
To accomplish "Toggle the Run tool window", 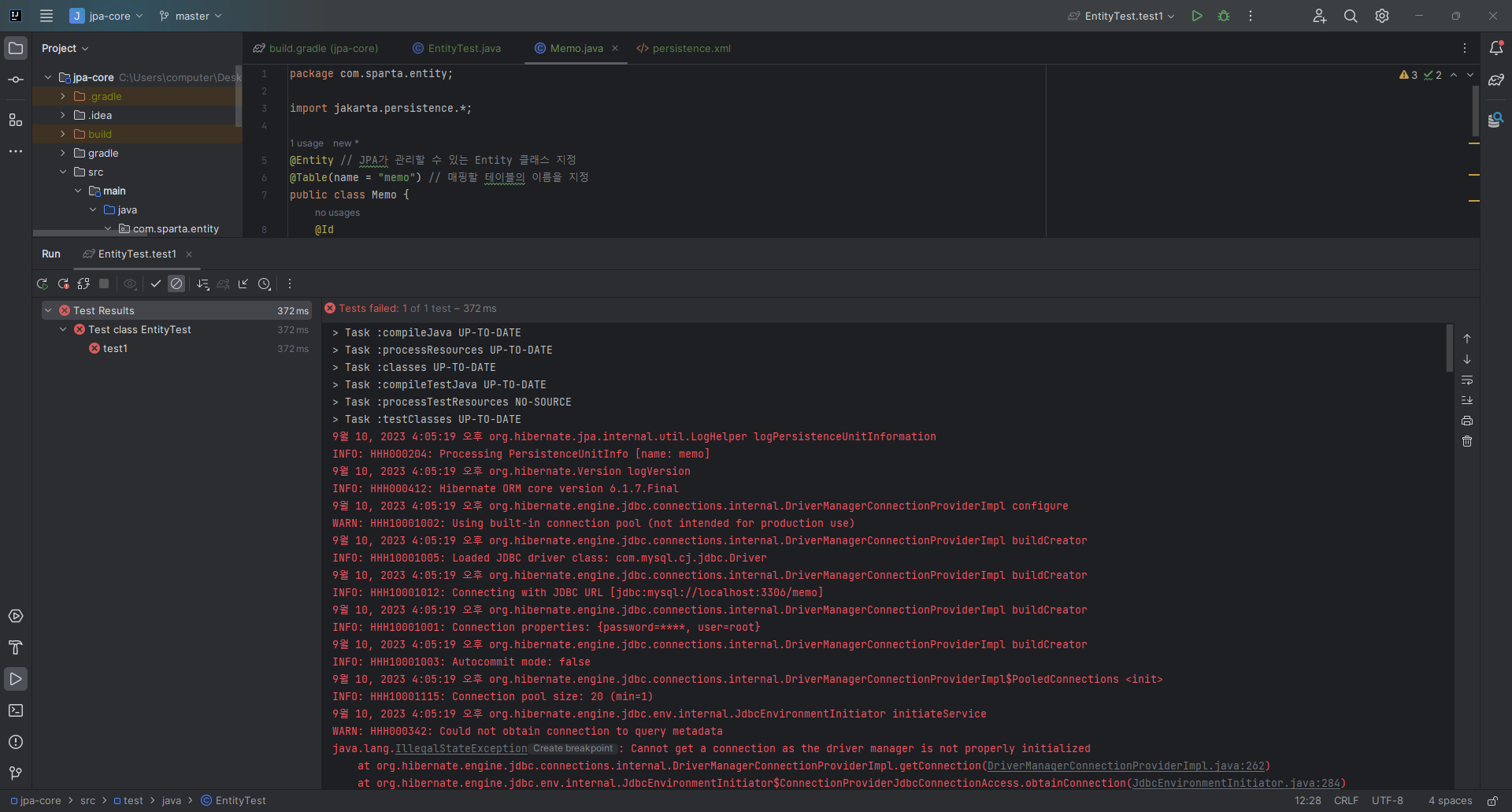I will click(16, 679).
